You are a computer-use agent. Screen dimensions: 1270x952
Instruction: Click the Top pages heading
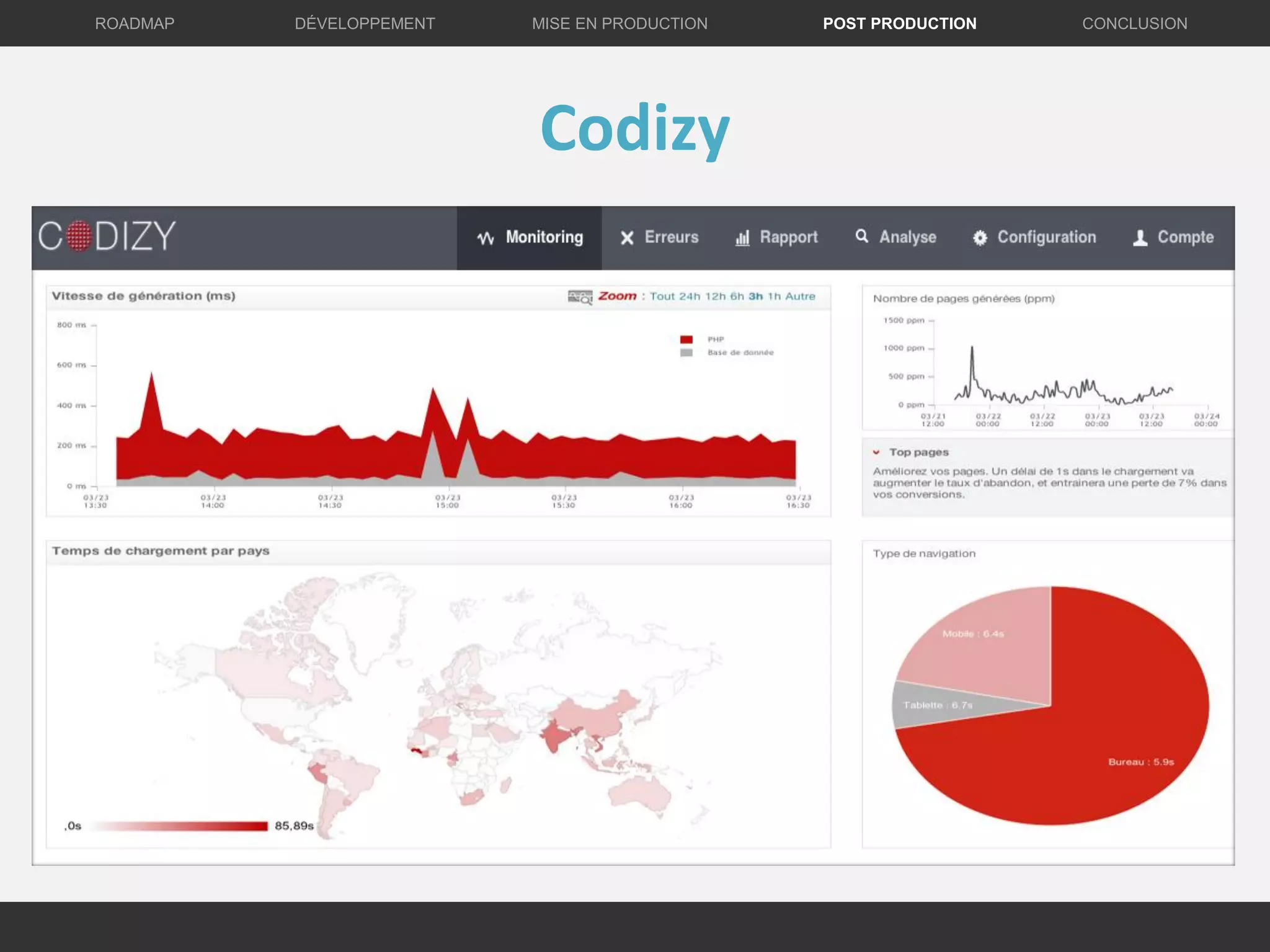(x=919, y=452)
